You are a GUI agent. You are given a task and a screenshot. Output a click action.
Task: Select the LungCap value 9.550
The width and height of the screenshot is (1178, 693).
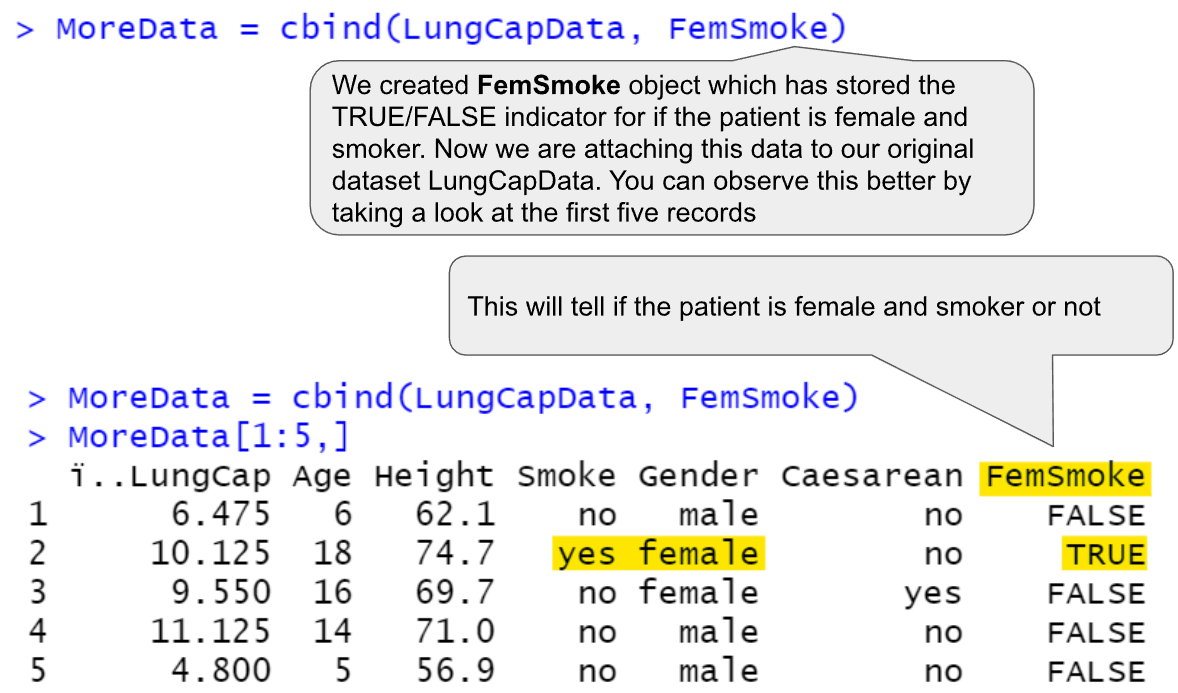[220, 593]
